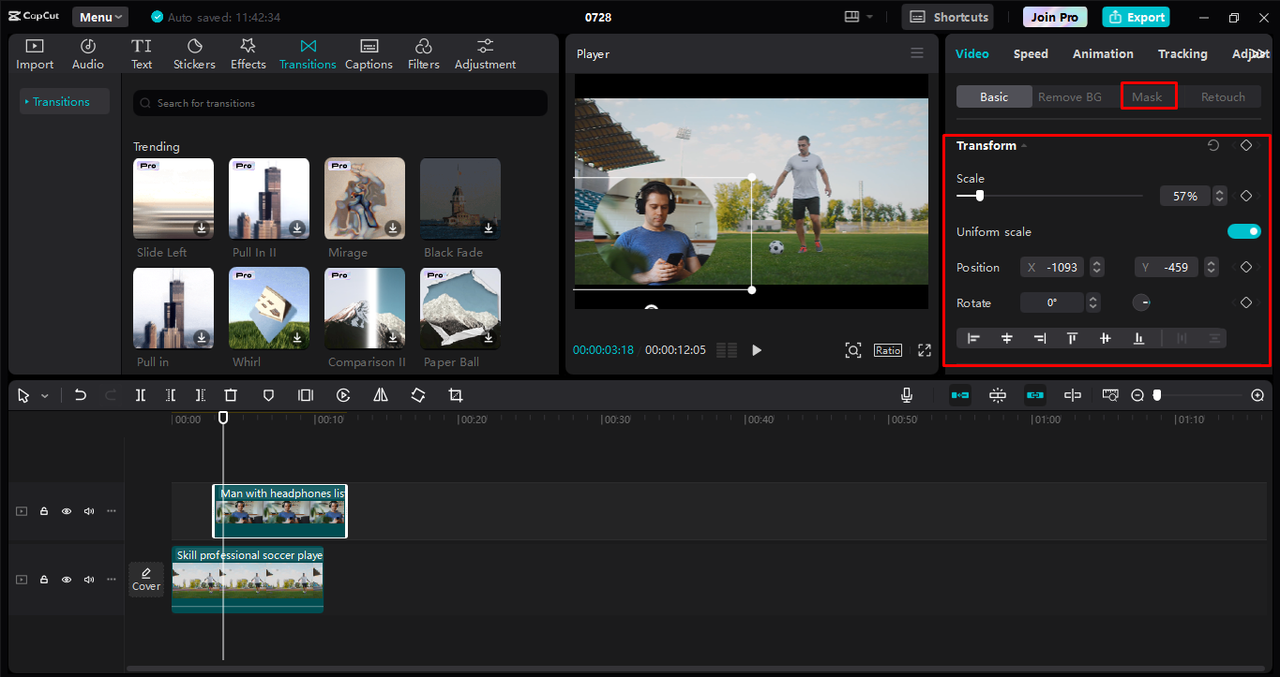Viewport: 1280px width, 677px height.
Task: Start voiceover recording with microphone
Action: pos(906,396)
